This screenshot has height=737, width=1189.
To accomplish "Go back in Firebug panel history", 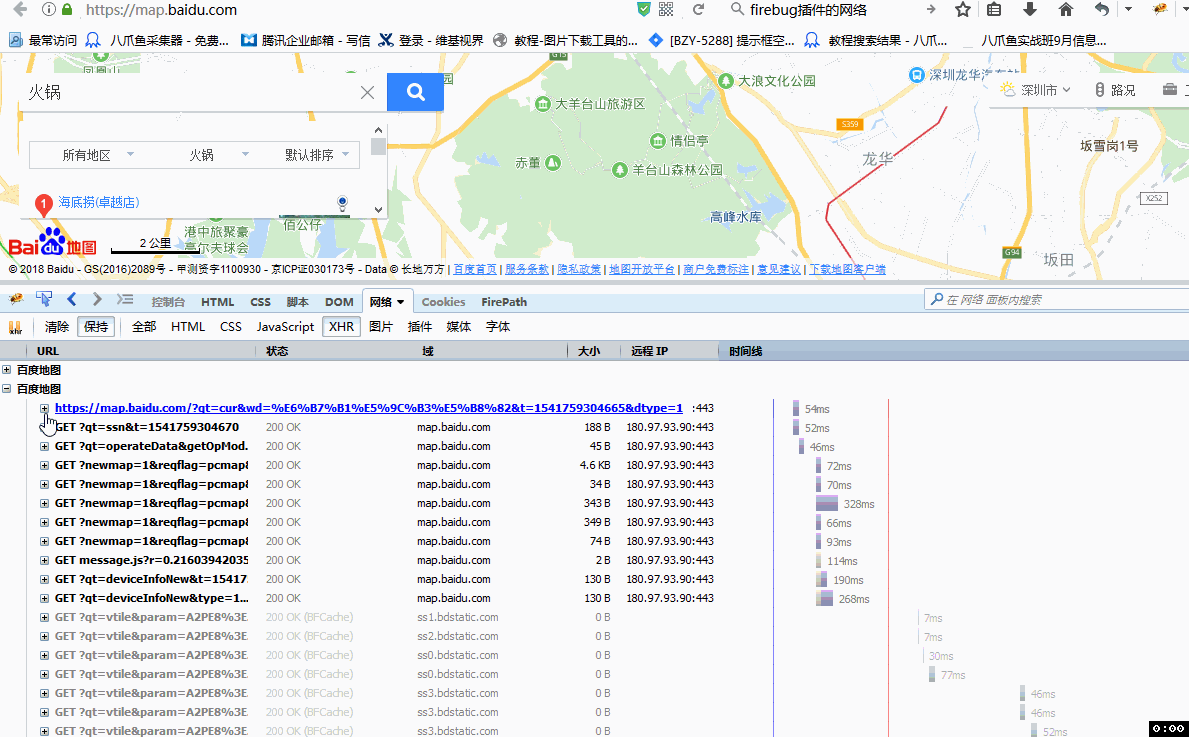I will (71, 300).
